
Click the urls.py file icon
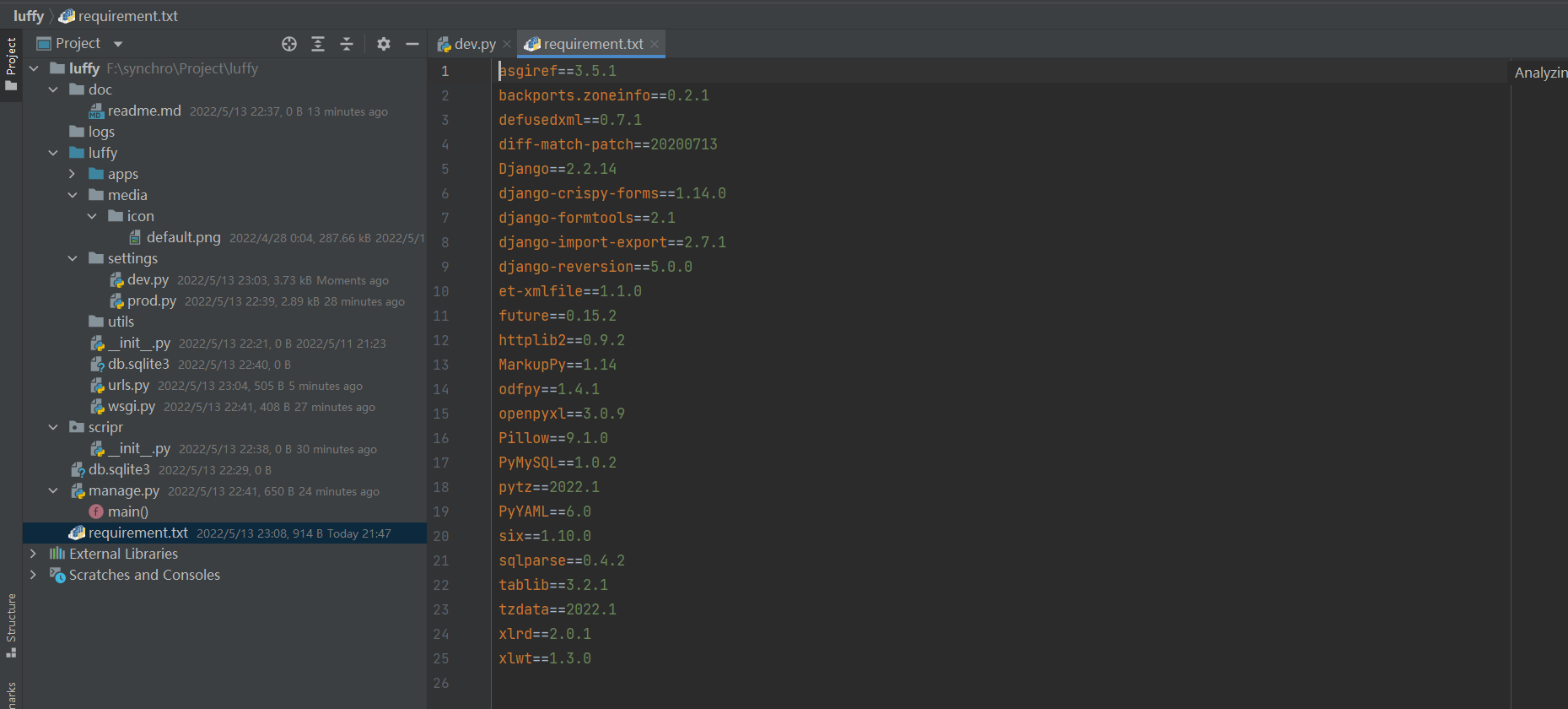click(x=97, y=385)
